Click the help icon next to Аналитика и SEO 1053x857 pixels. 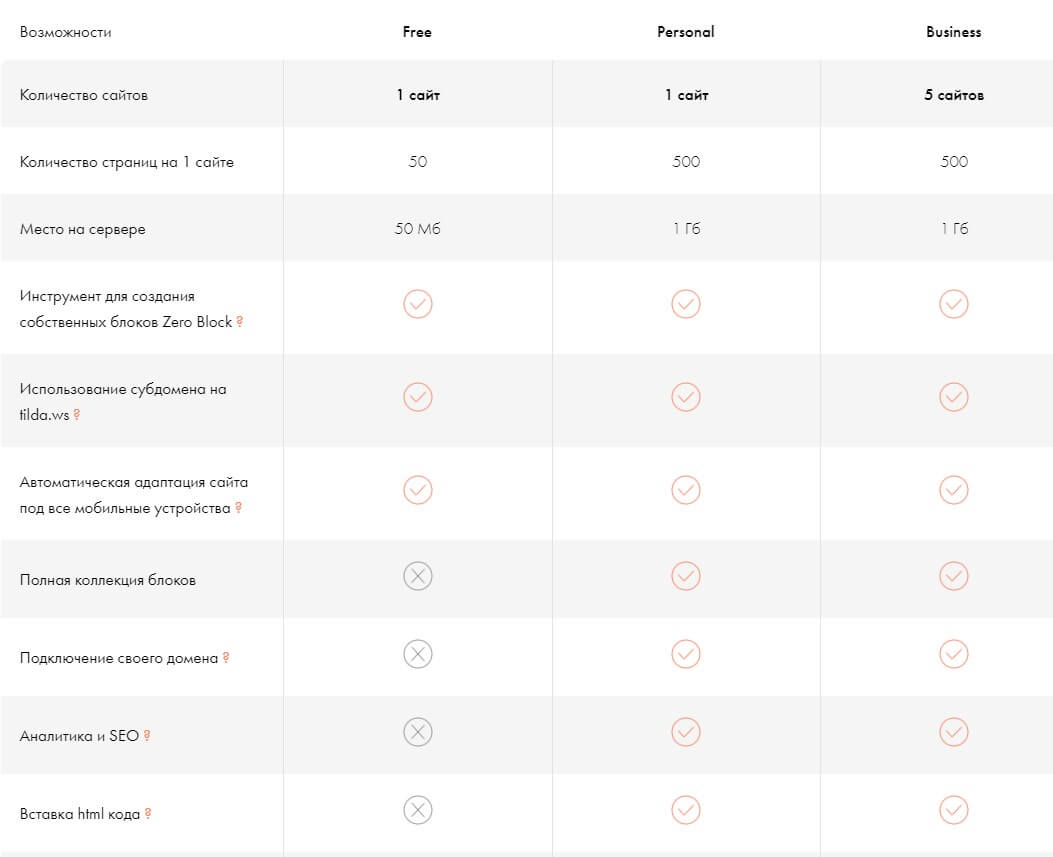tap(147, 736)
